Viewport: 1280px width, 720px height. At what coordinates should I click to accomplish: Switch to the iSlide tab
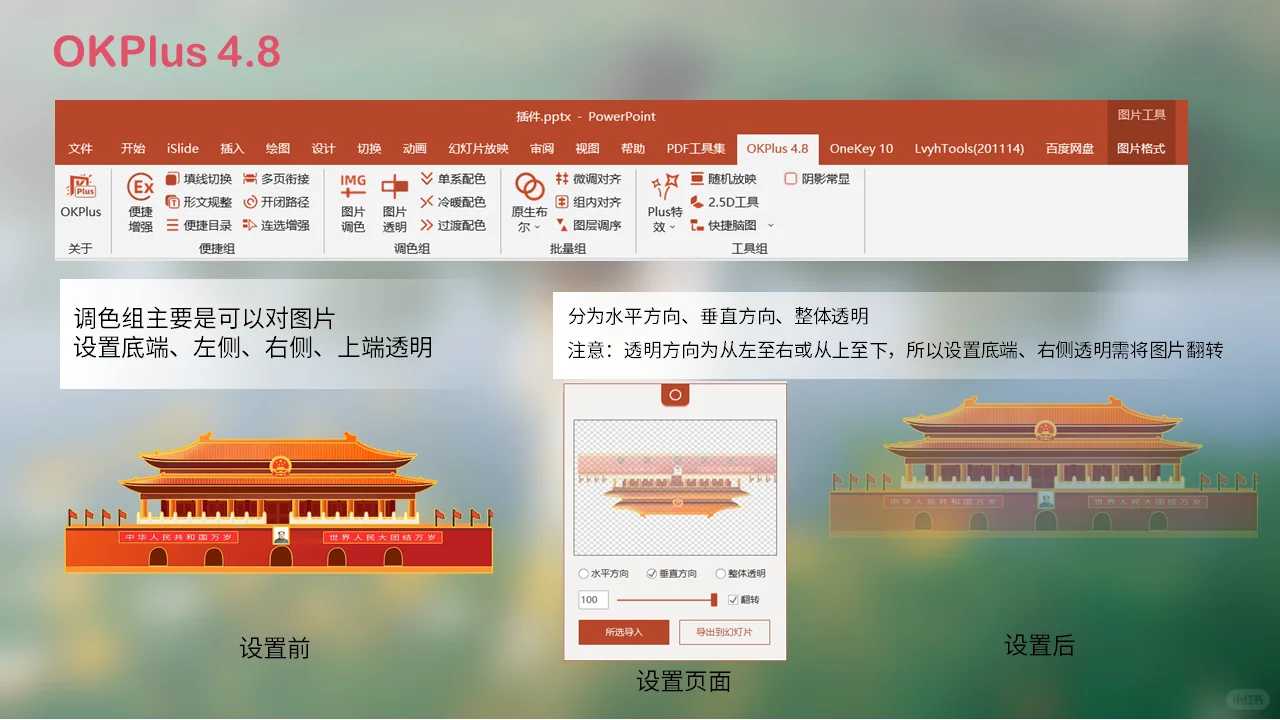183,149
